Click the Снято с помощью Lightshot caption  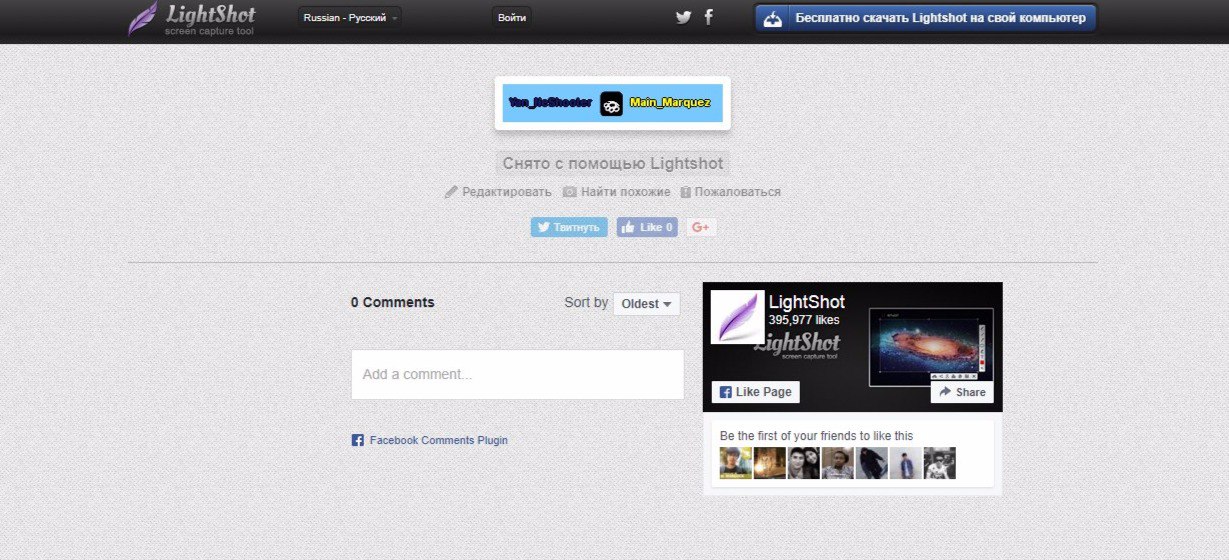click(x=612, y=163)
